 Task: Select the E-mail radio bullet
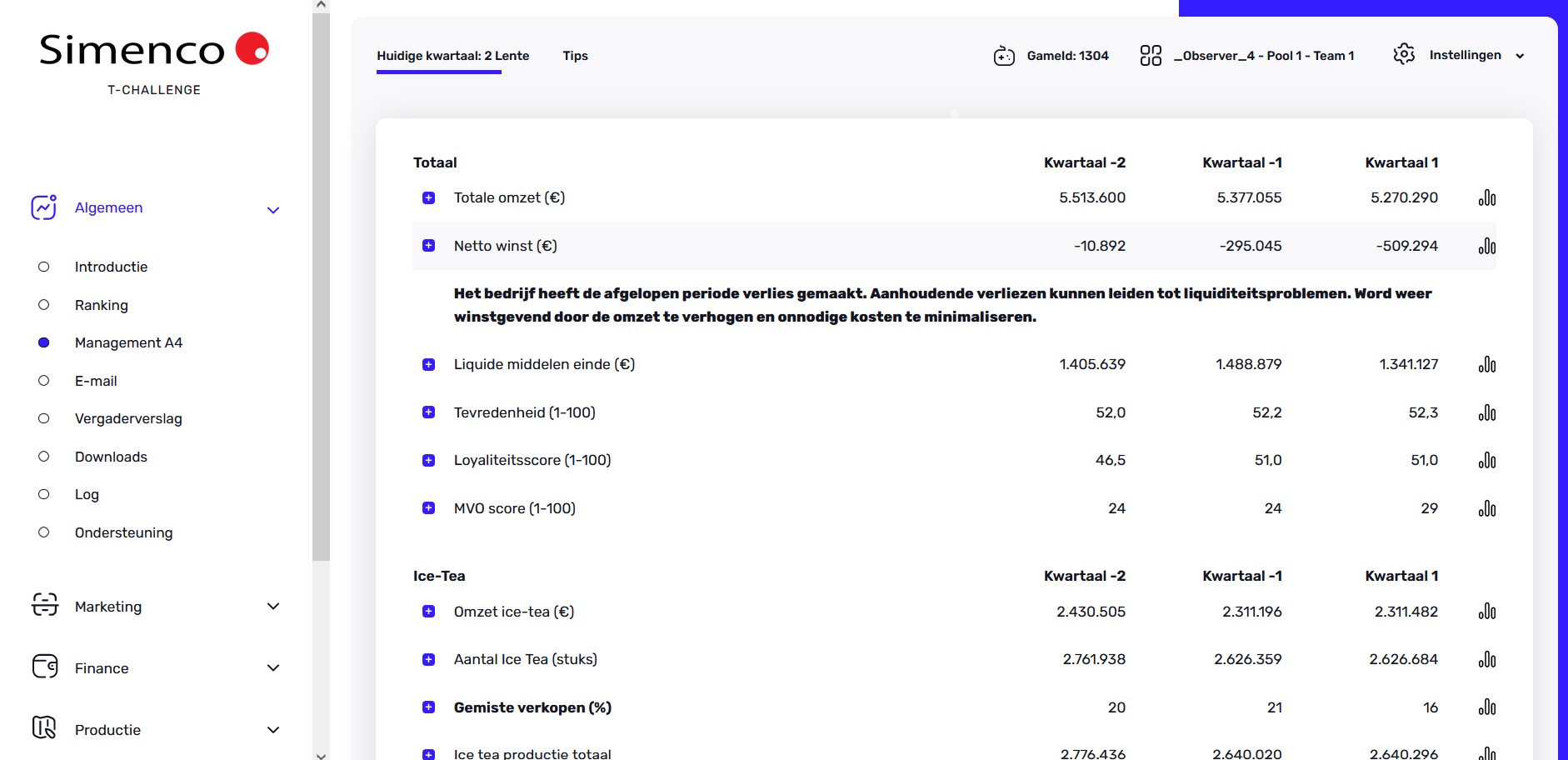click(x=44, y=381)
